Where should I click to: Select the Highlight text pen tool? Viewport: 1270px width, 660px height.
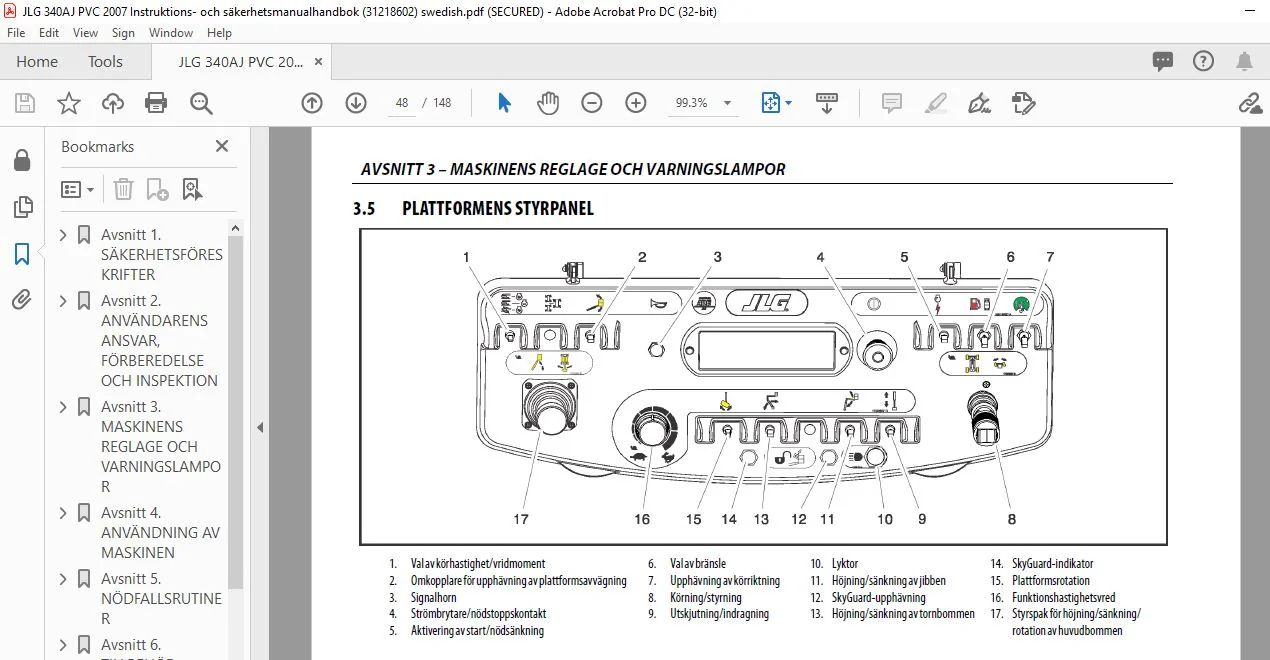click(x=935, y=103)
